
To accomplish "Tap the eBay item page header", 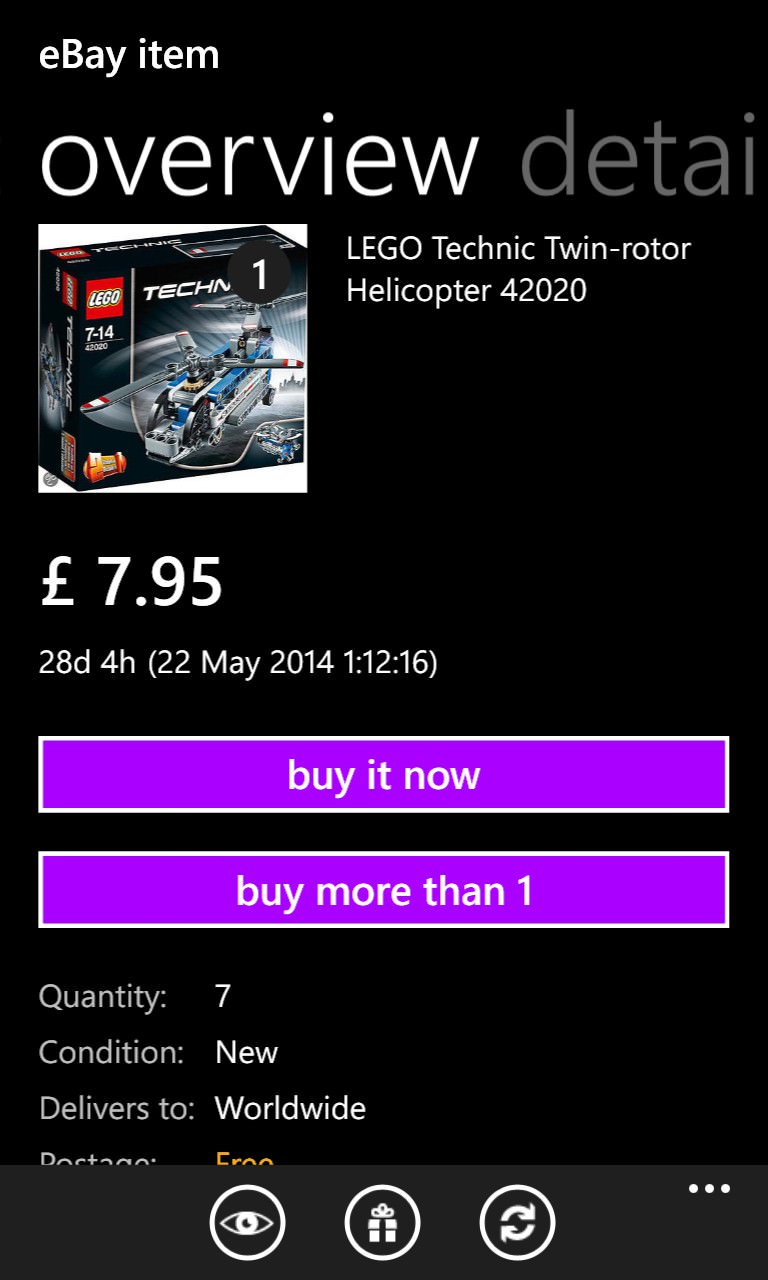I will pos(129,54).
